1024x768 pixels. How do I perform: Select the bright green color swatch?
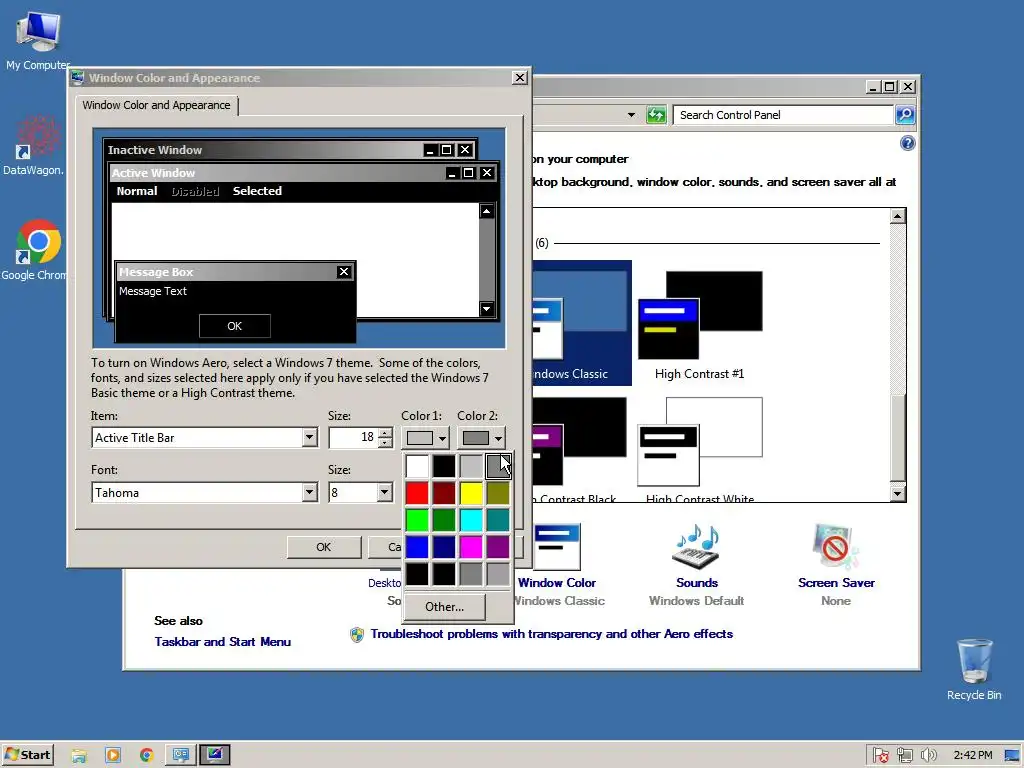click(417, 520)
